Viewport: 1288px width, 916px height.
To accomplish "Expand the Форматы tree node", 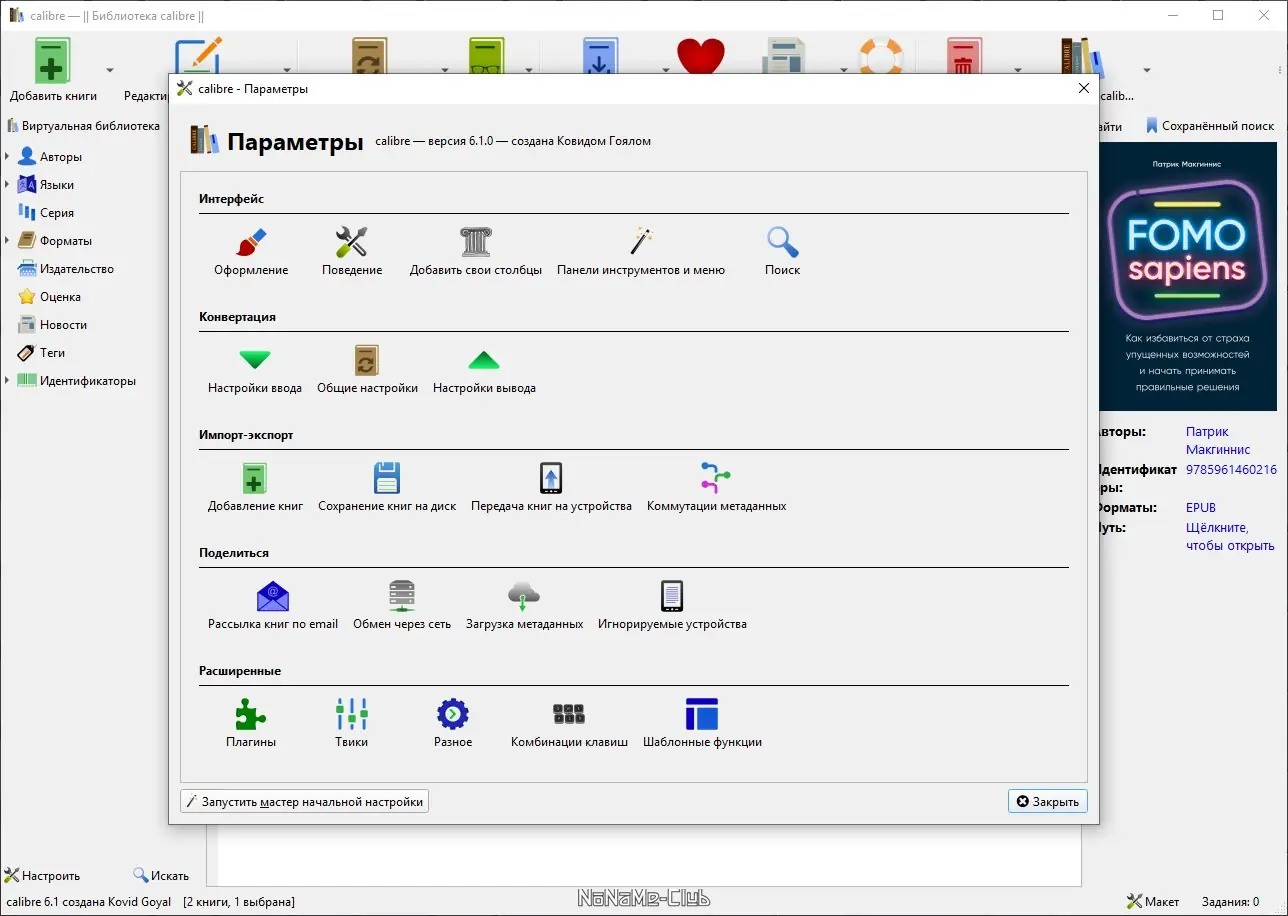I will tap(8, 241).
